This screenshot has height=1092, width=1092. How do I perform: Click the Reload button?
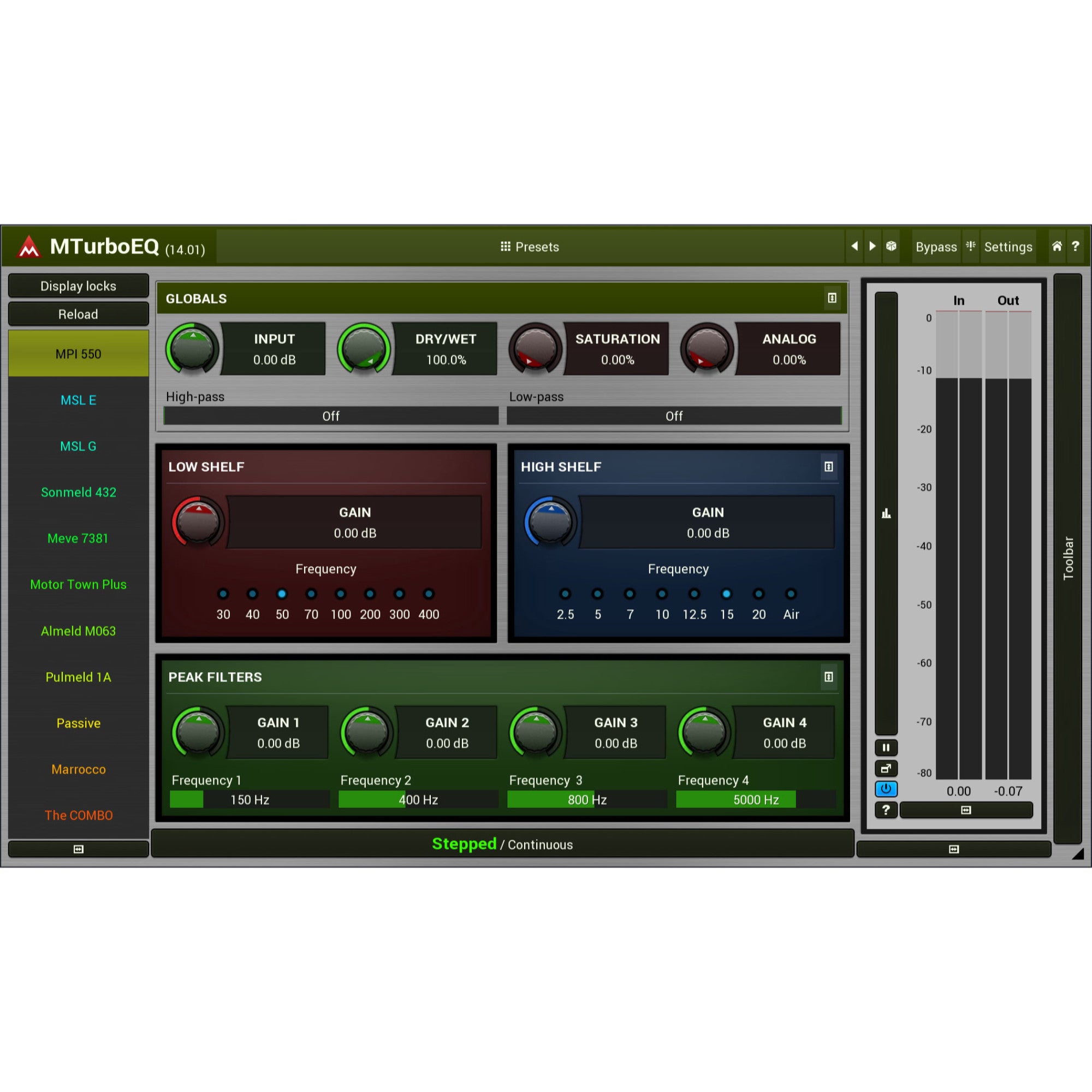[79, 314]
